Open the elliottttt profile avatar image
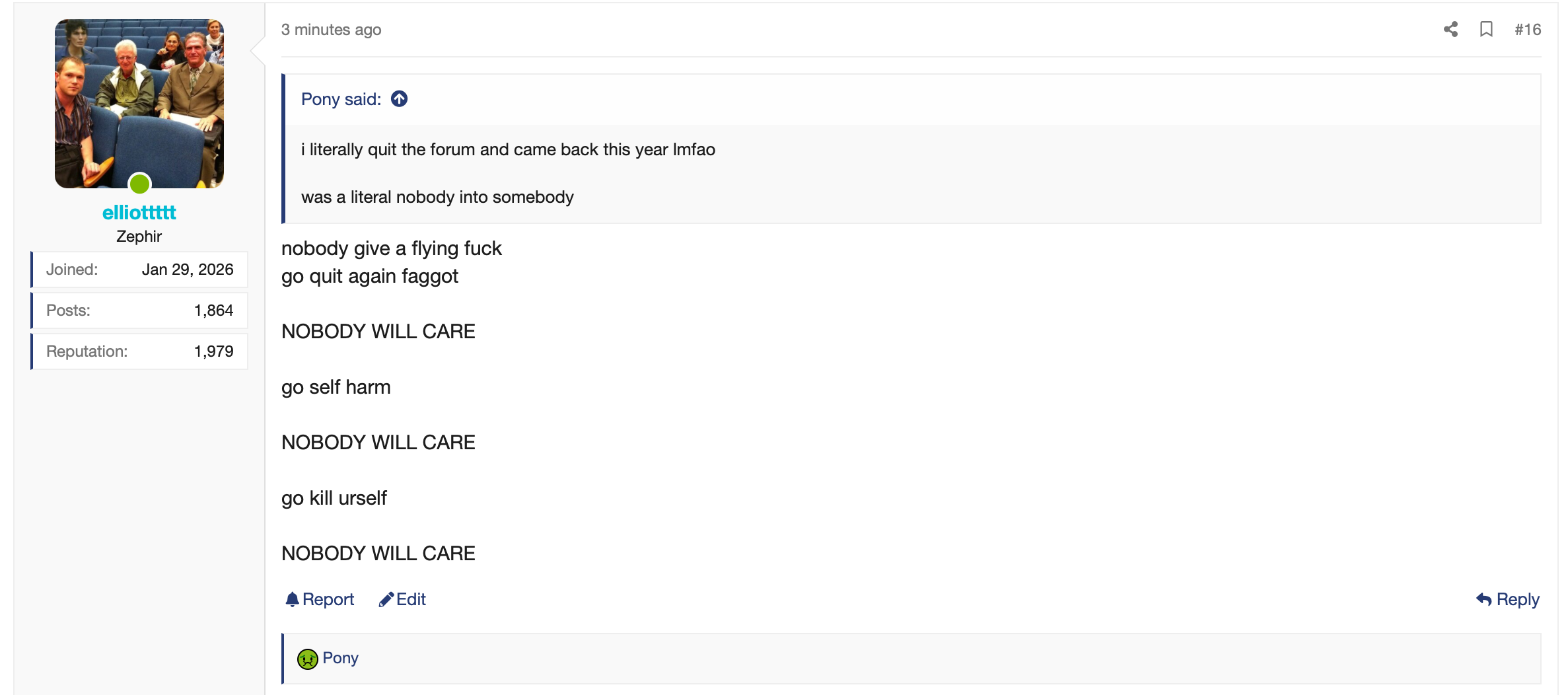Screen dimensions: 1568x695 click(x=139, y=104)
